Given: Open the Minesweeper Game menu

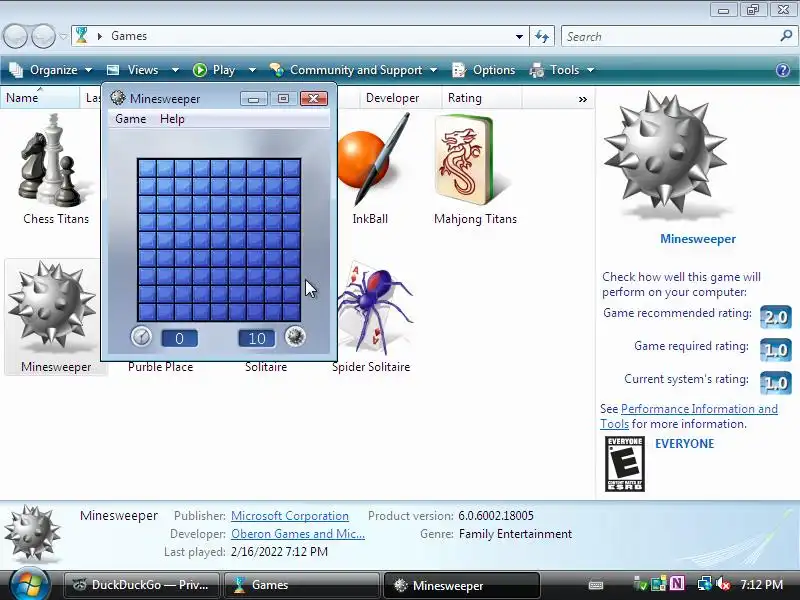Looking at the screenshot, I should pyautogui.click(x=131, y=119).
